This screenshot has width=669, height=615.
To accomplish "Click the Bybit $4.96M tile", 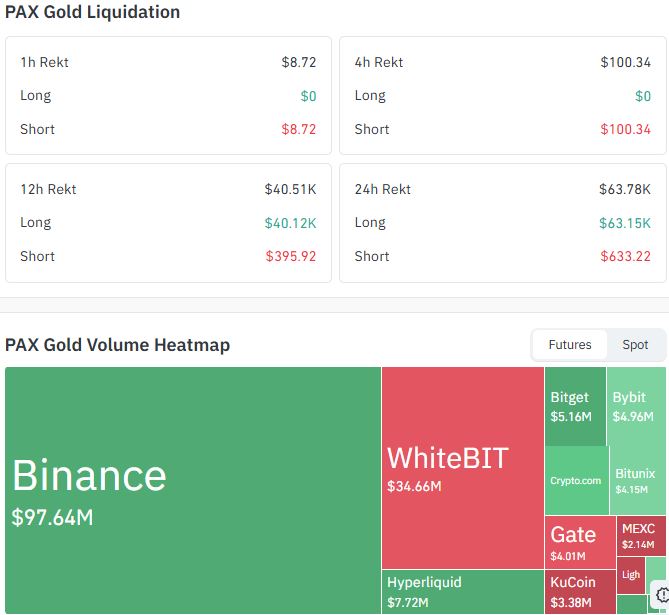I will pos(636,406).
